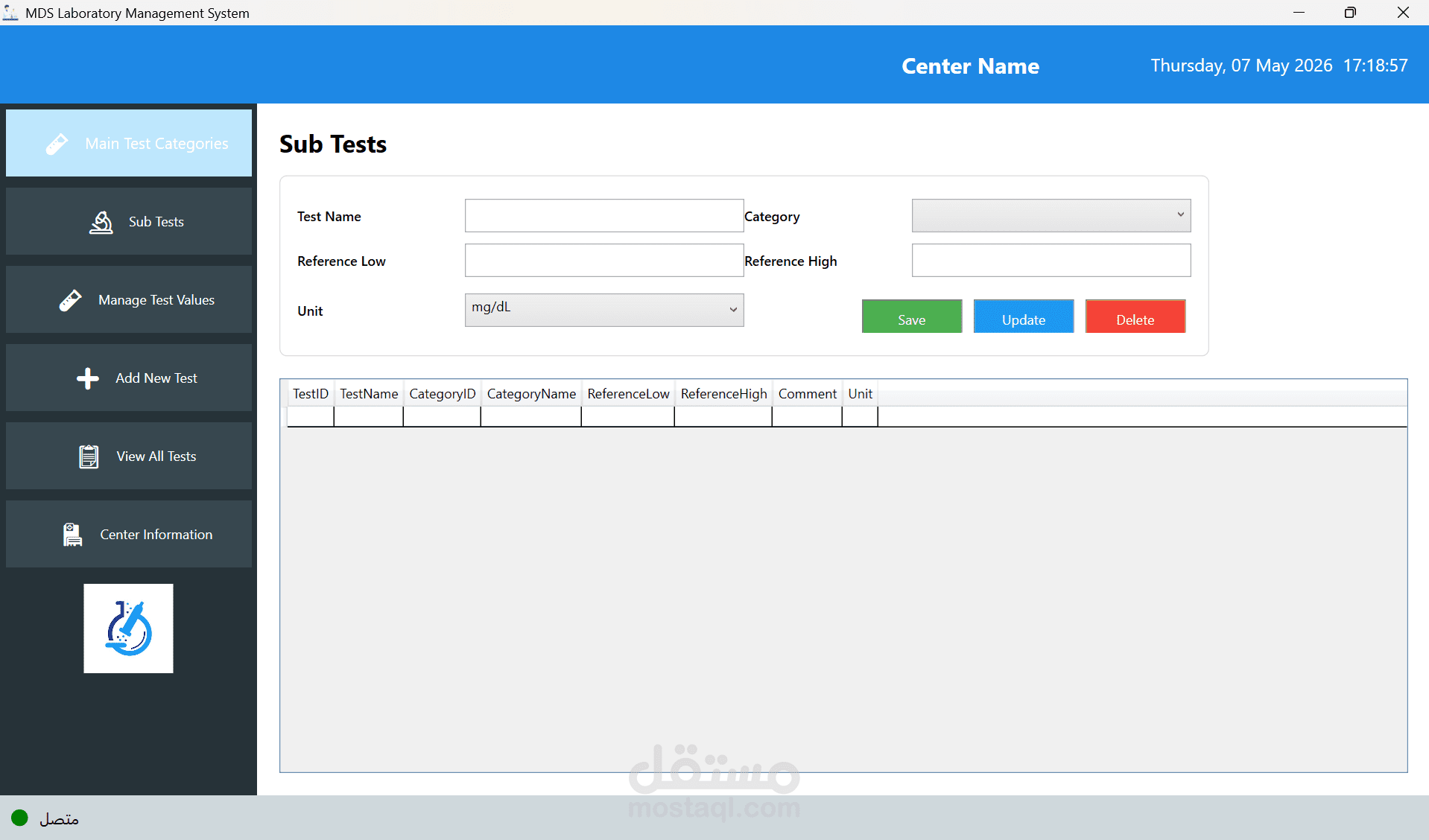Click the empty TestName cell in grid

click(369, 416)
